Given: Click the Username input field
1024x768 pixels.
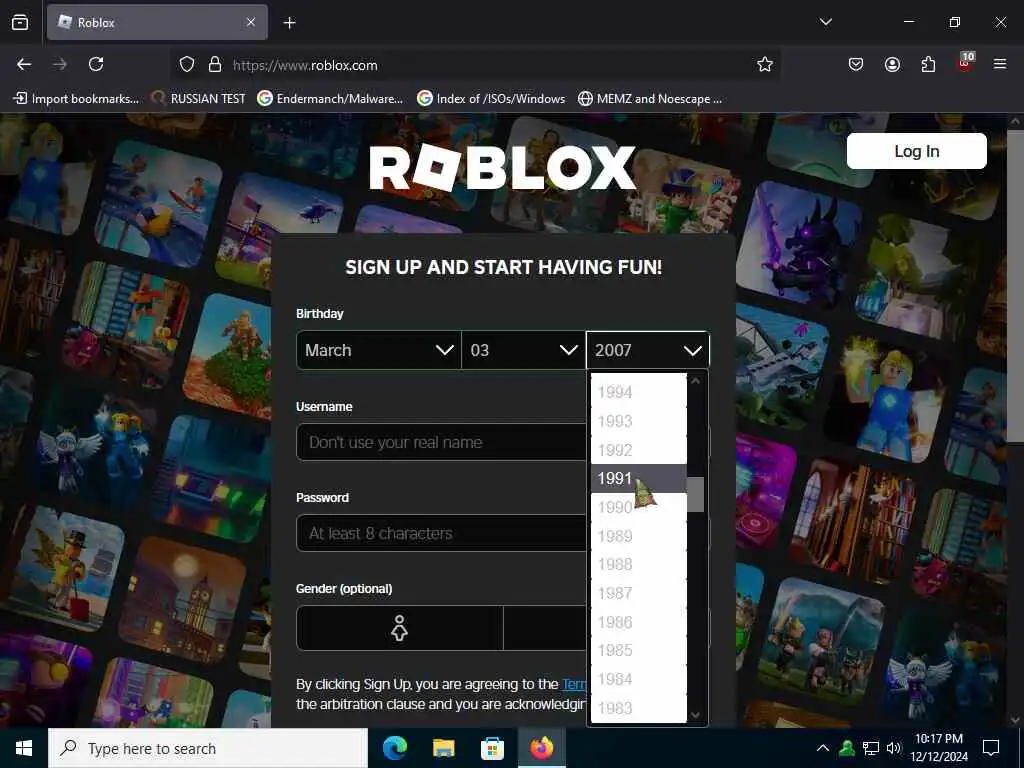Looking at the screenshot, I should point(441,442).
